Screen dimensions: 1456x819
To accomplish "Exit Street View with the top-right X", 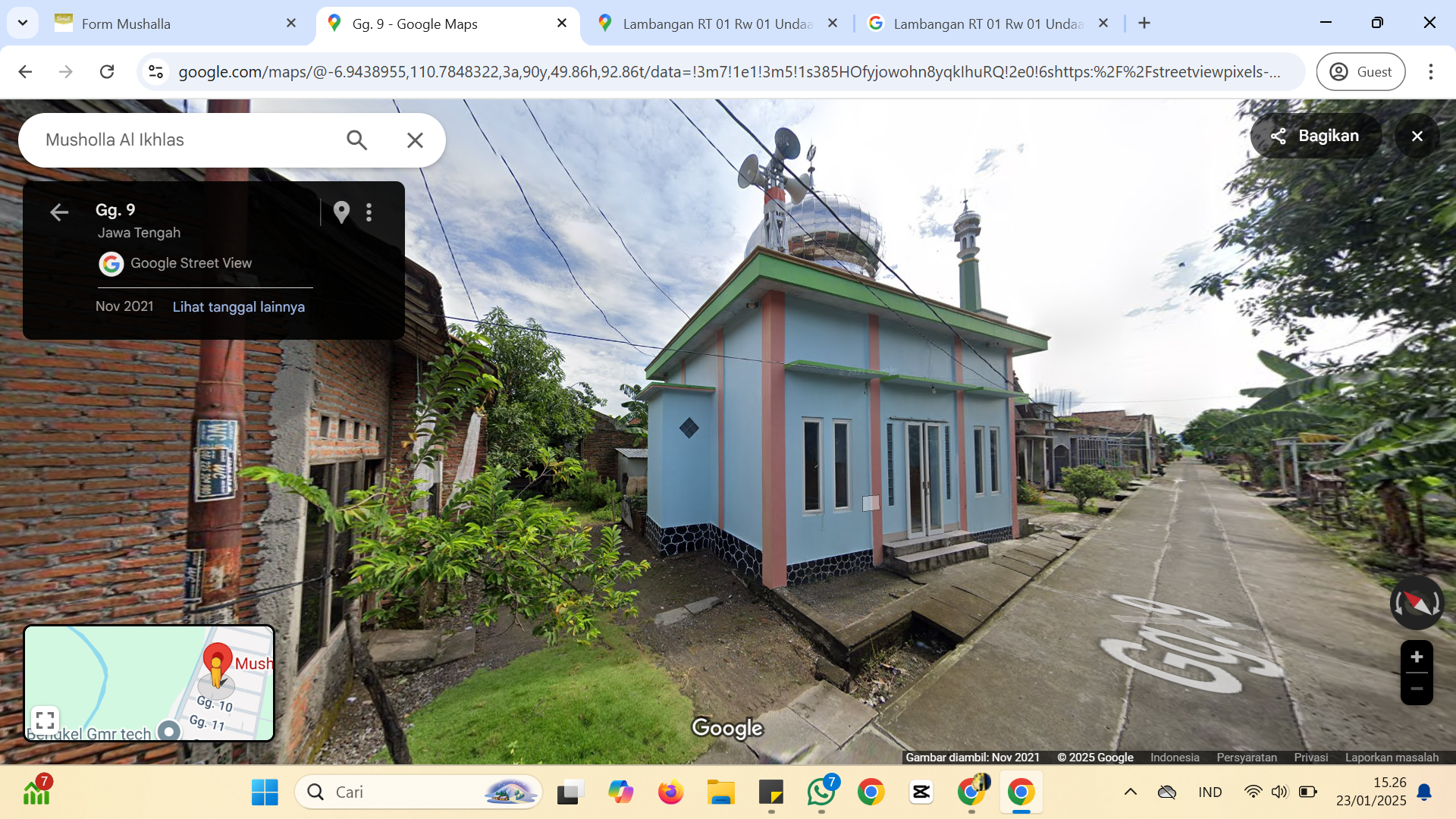I will coord(1417,136).
